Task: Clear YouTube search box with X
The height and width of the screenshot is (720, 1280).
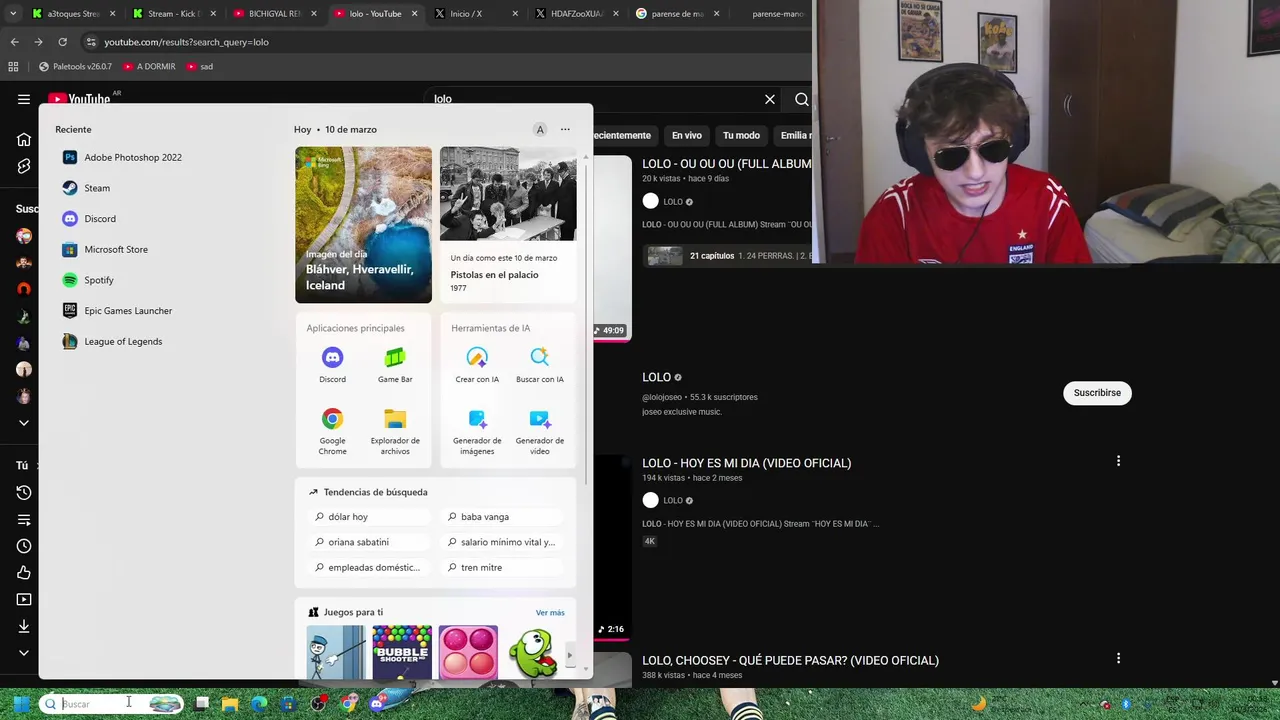Action: point(770,99)
